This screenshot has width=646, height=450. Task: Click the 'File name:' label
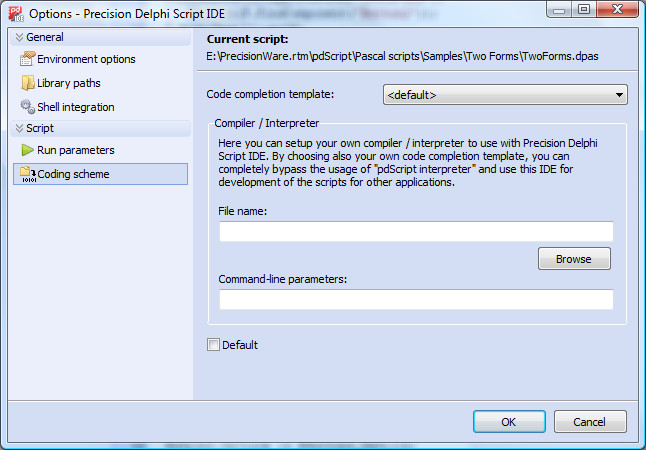(x=243, y=211)
